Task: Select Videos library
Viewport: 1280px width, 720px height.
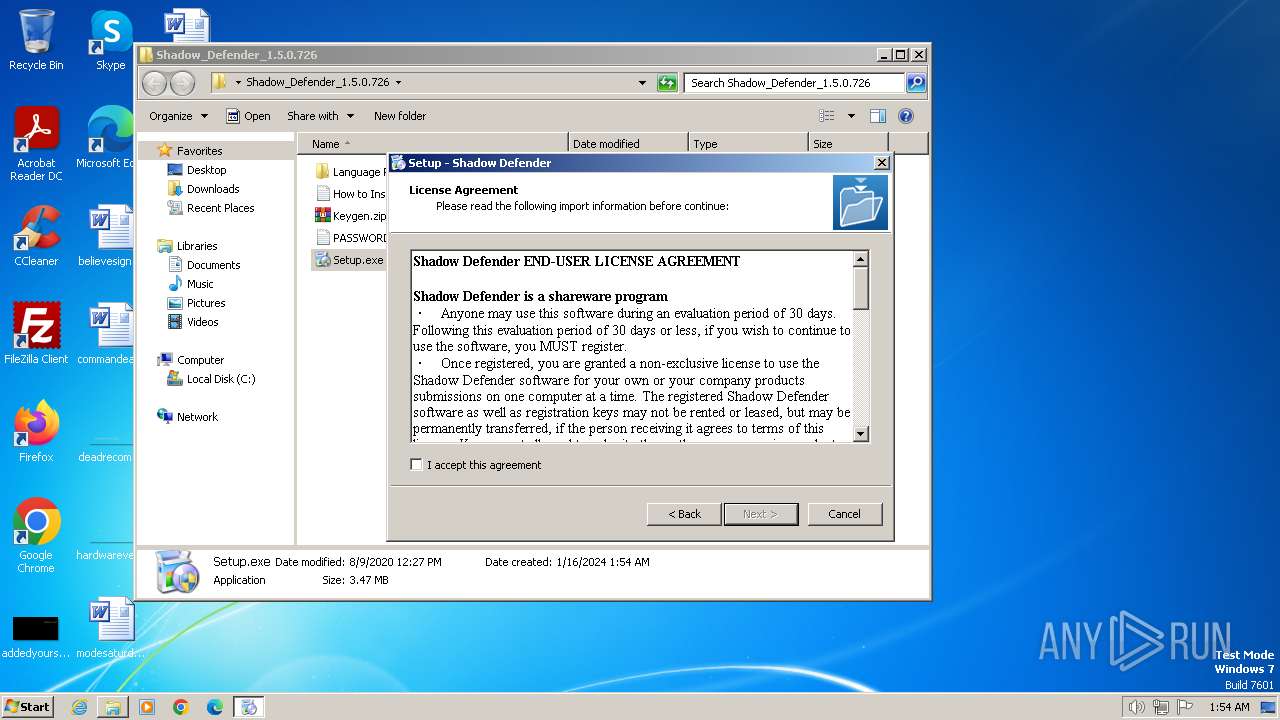Action: (202, 322)
